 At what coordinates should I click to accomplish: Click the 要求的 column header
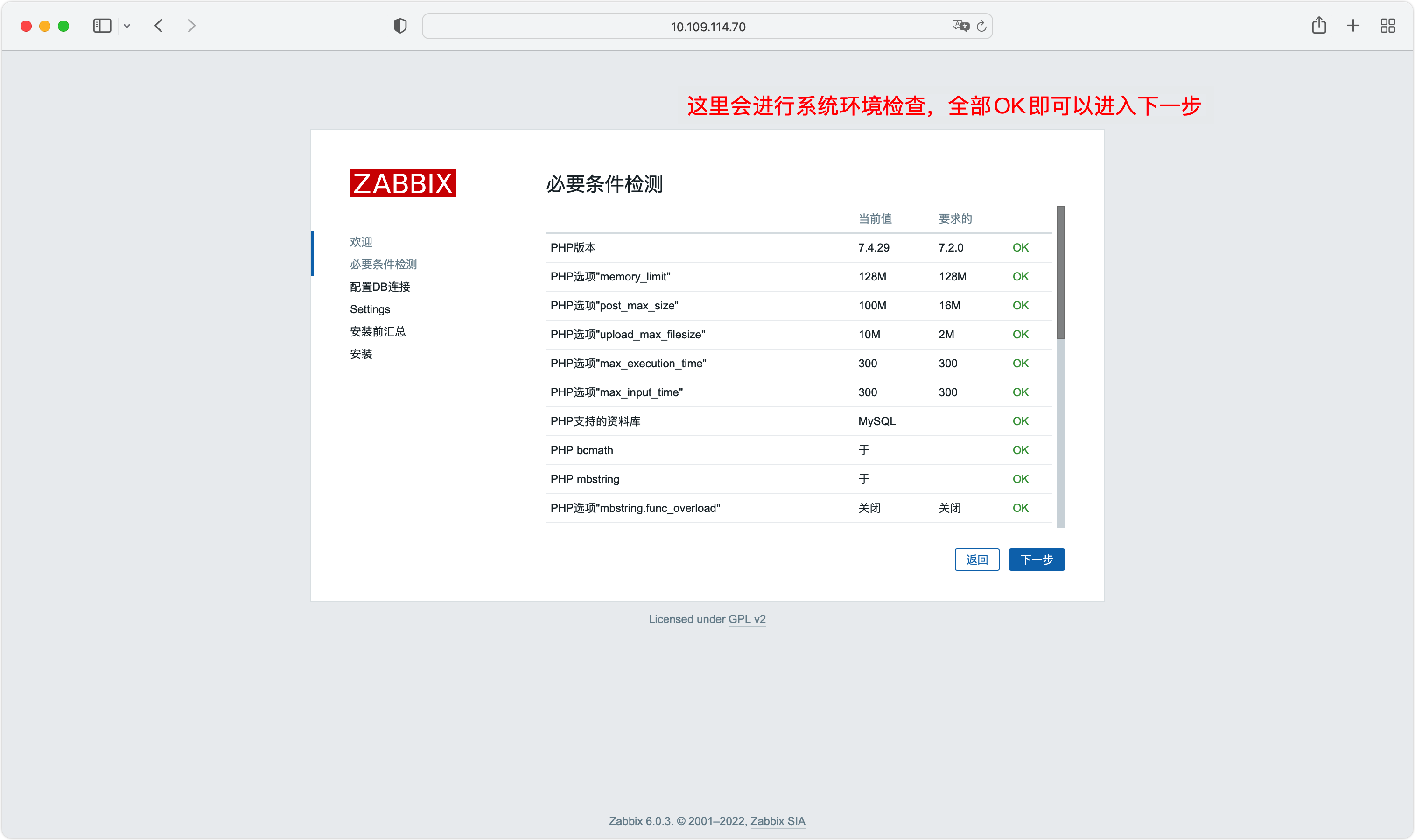(955, 218)
